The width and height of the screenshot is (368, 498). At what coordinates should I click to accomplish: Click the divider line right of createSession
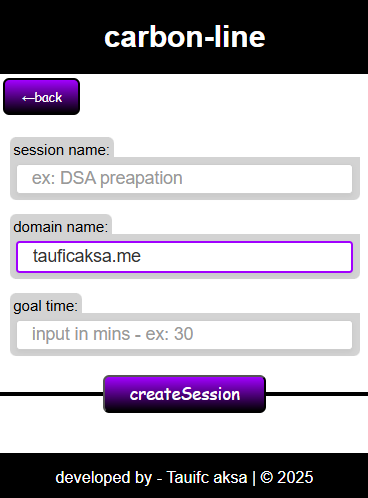(x=317, y=394)
